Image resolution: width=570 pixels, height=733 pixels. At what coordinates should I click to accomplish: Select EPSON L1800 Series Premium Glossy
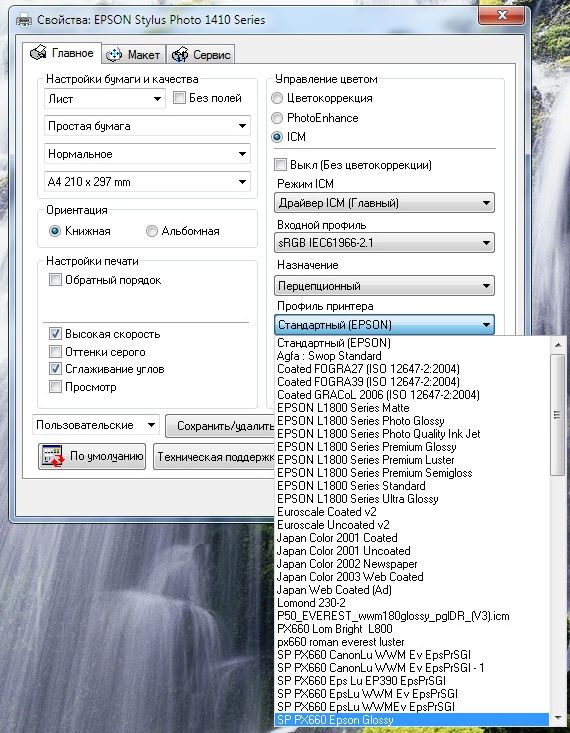point(412,447)
